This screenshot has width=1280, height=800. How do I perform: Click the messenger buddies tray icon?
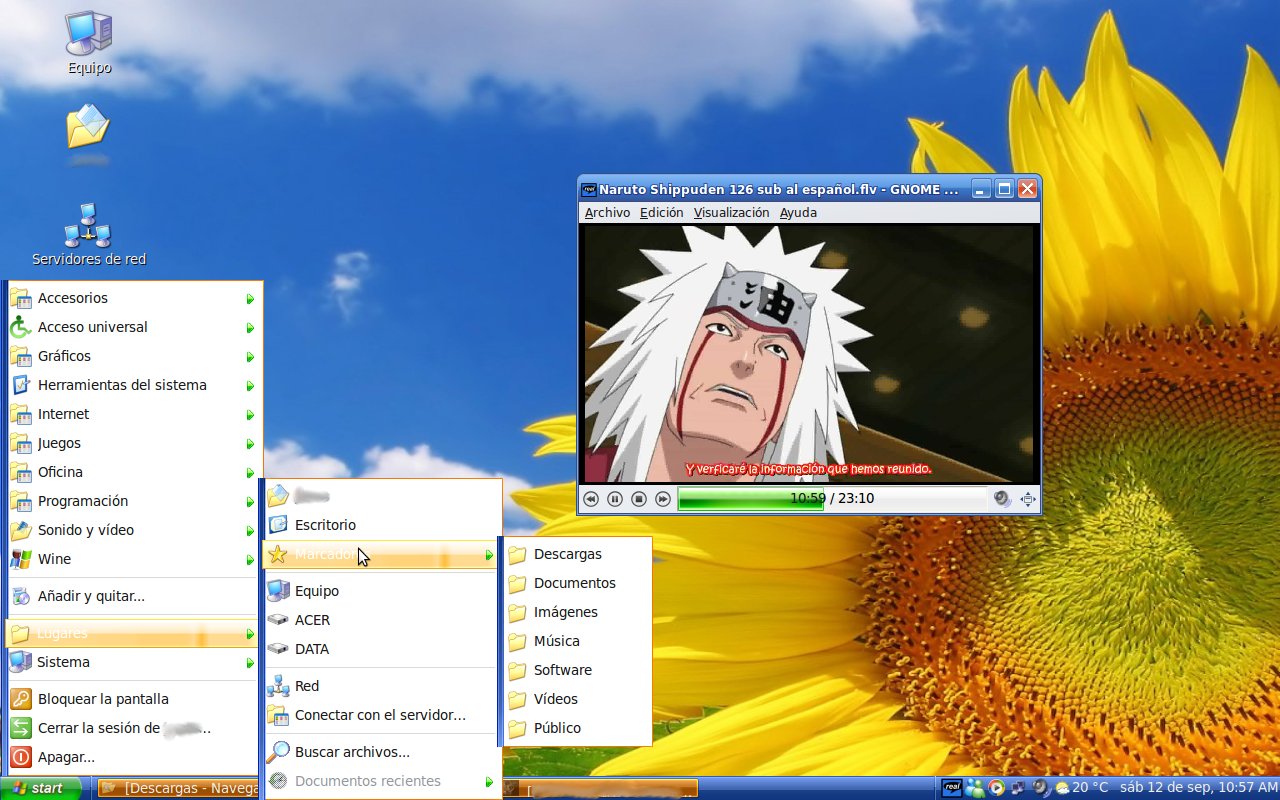click(x=974, y=788)
